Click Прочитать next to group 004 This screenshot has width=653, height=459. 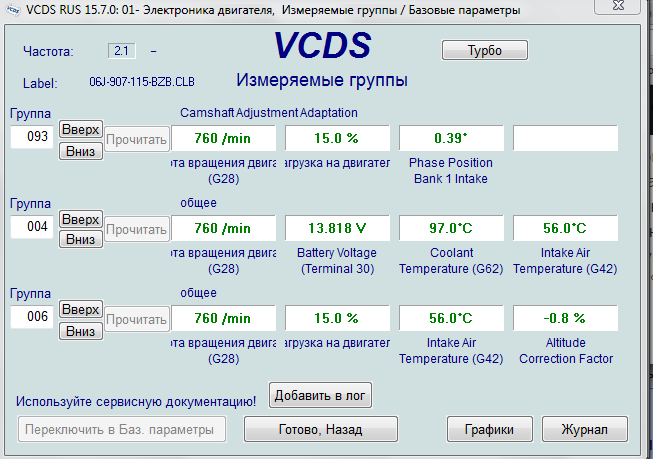pyautogui.click(x=135, y=230)
